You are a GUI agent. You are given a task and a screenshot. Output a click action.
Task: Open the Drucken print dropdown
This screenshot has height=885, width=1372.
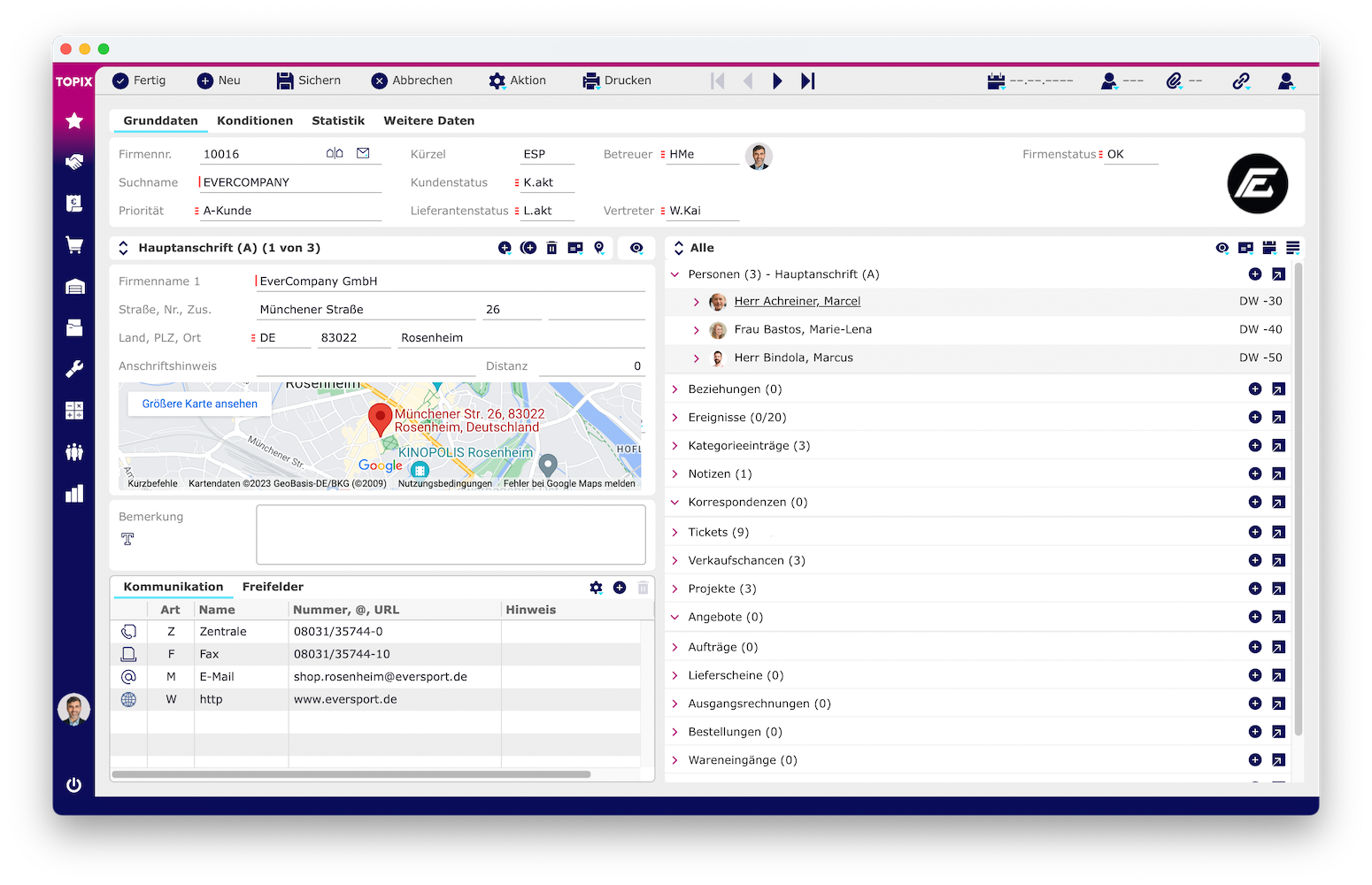617,81
